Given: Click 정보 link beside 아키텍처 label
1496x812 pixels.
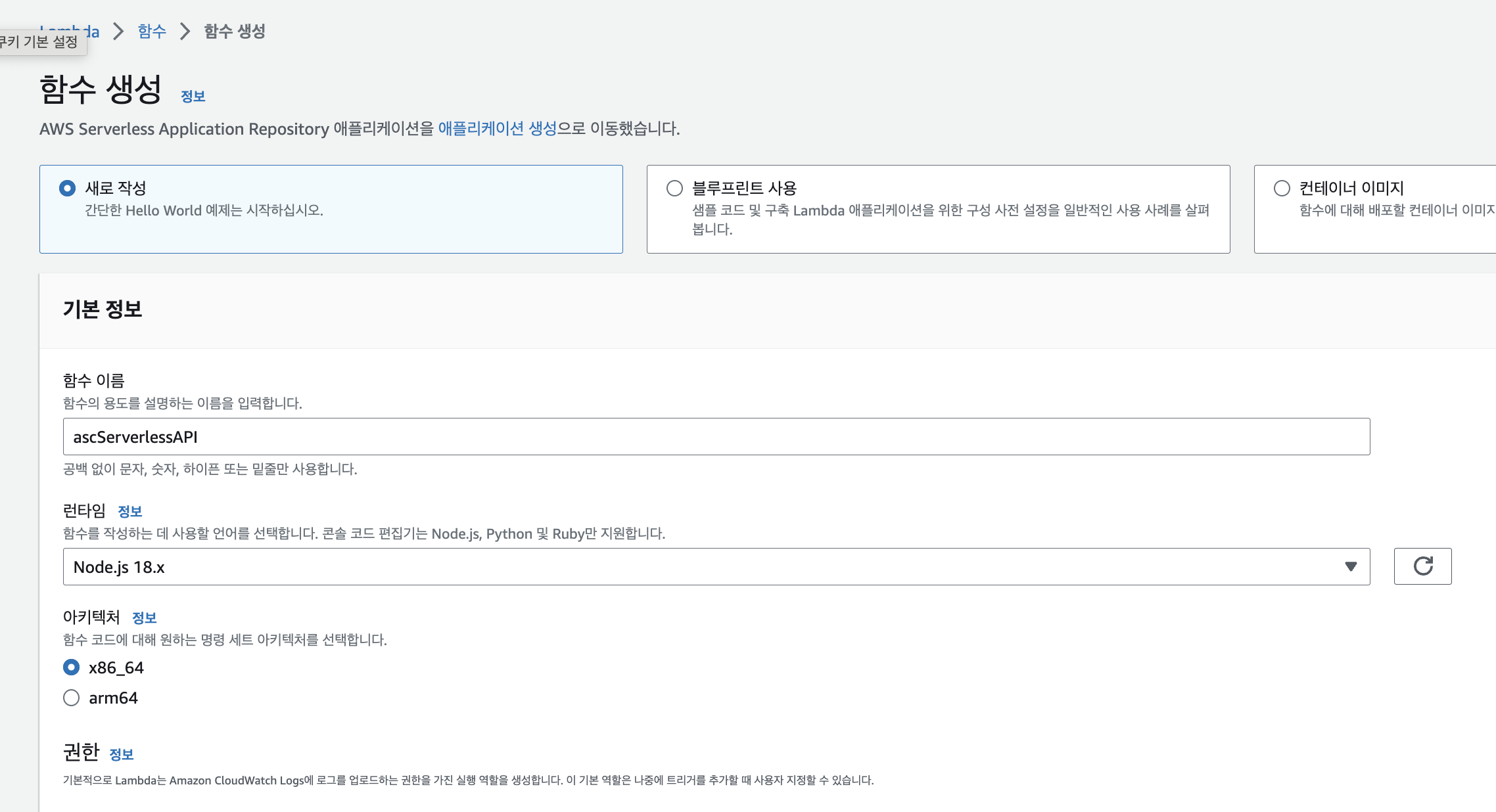Looking at the screenshot, I should tap(144, 618).
